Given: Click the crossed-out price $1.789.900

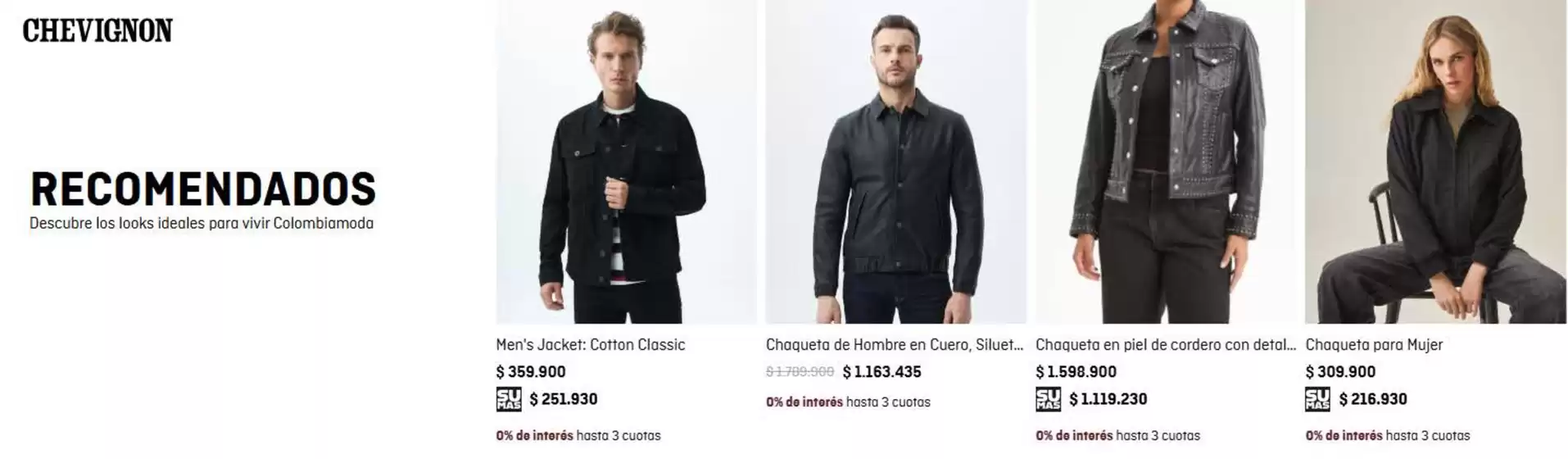Looking at the screenshot, I should coord(800,372).
